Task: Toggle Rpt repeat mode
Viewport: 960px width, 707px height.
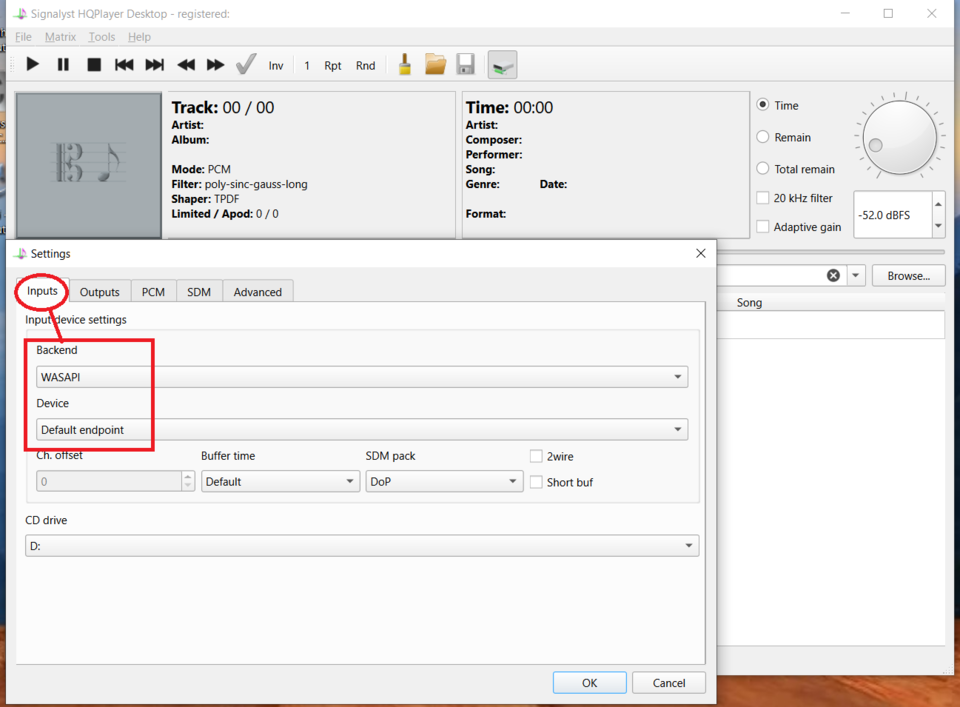Action: click(332, 65)
